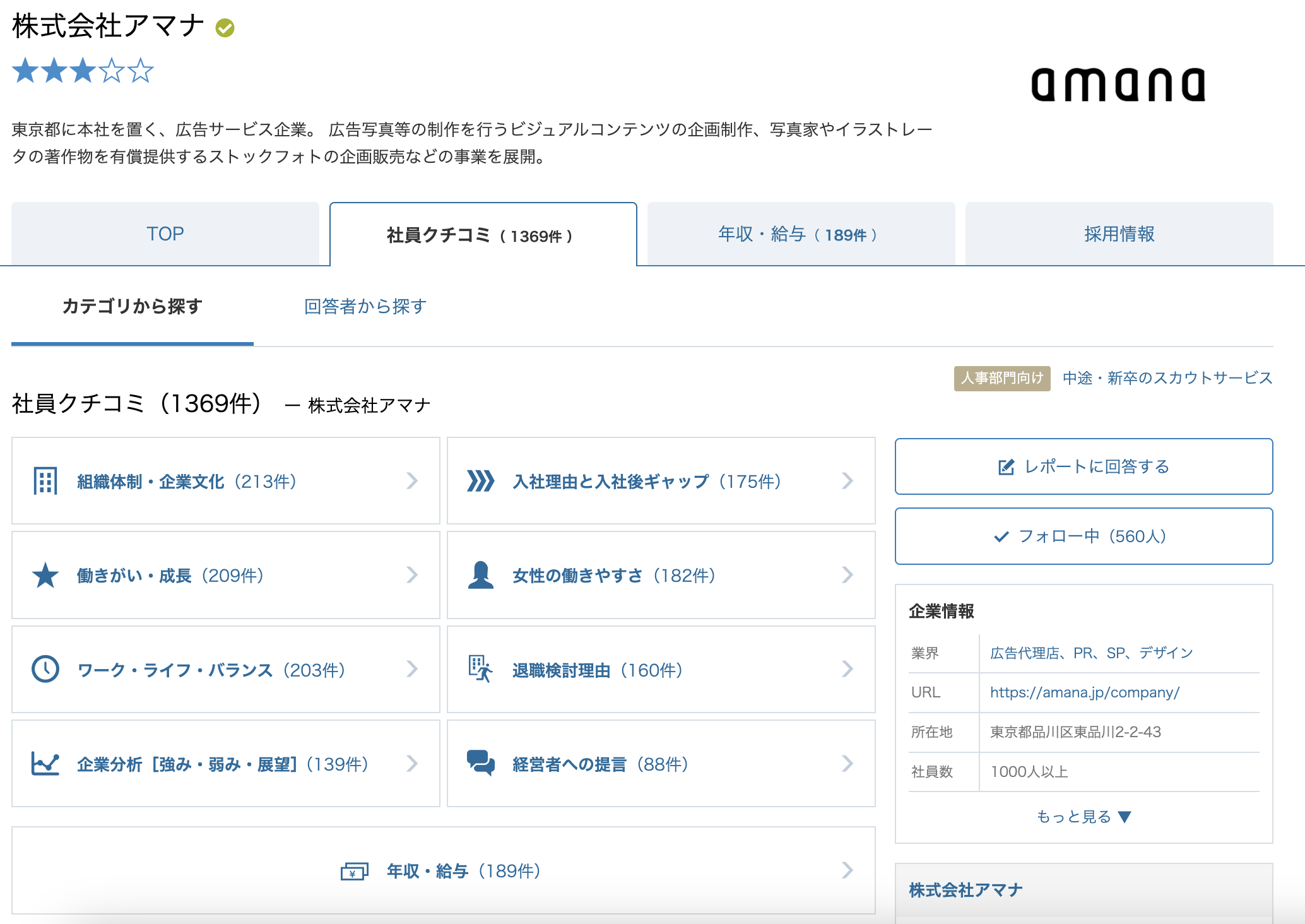The height and width of the screenshot is (924, 1305).
Task: Click the exit-building icon for 退職検討理由
Action: [480, 669]
